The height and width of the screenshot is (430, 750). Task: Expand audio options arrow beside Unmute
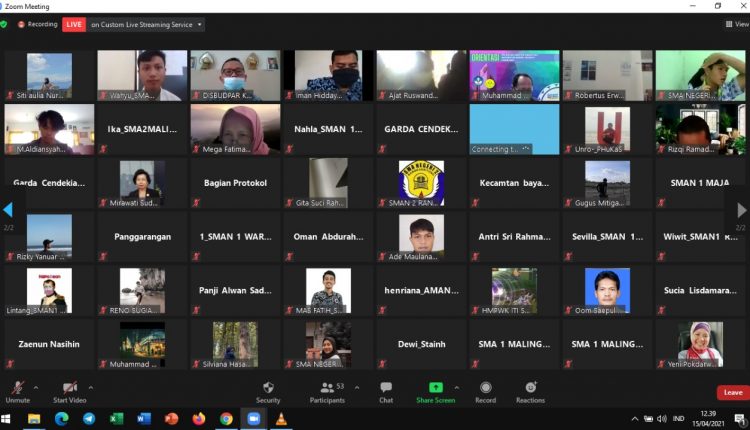click(36, 387)
